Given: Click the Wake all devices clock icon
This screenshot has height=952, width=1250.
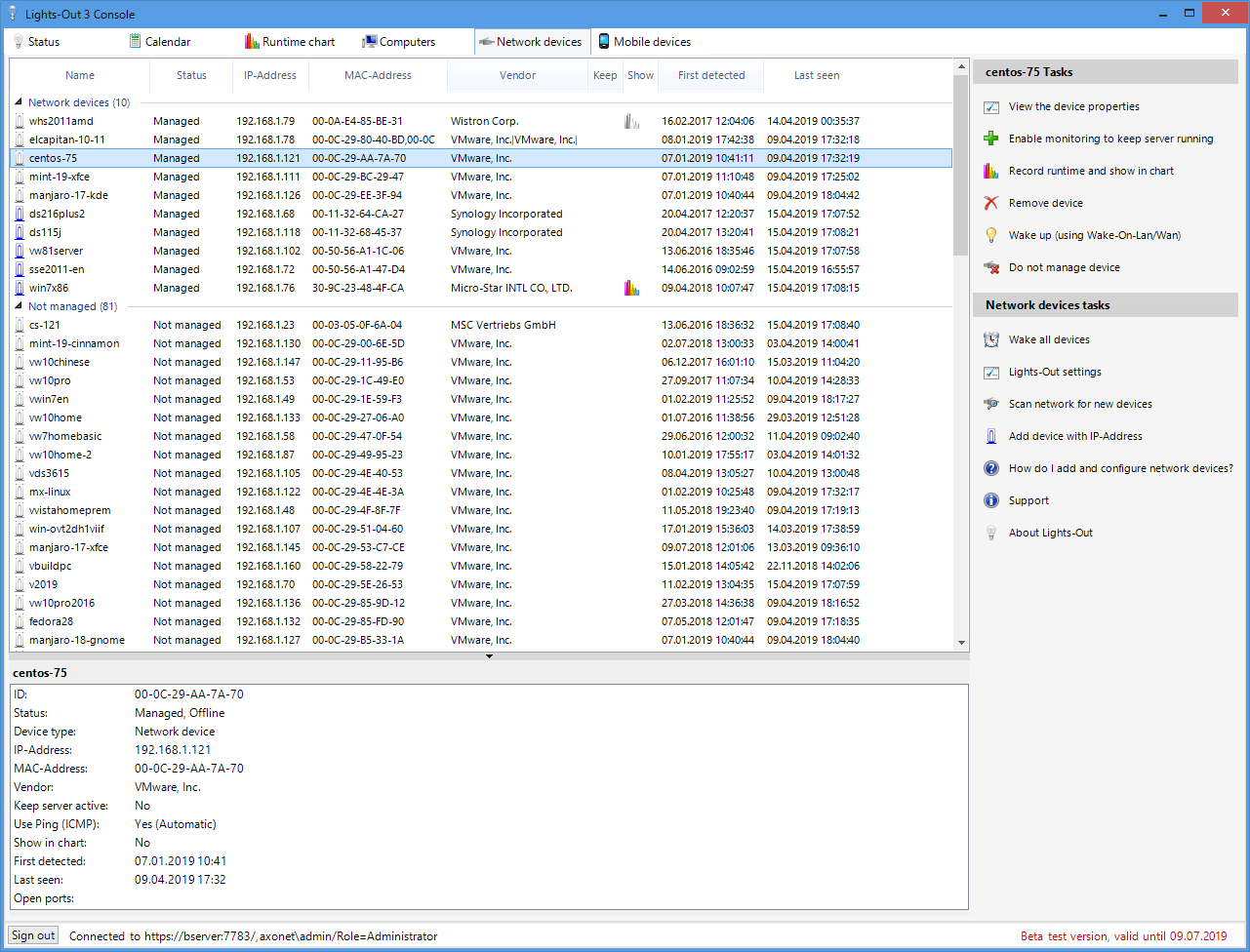Looking at the screenshot, I should coord(991,339).
